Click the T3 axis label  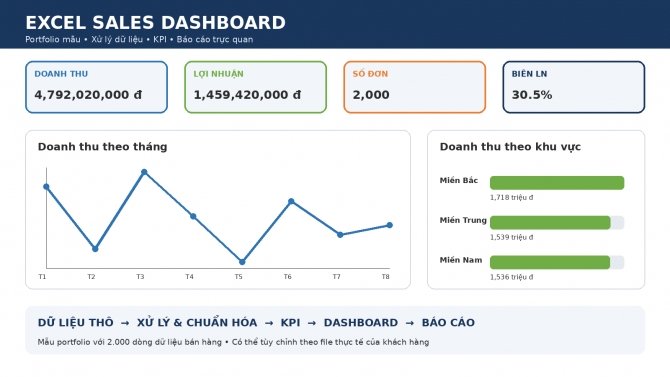coord(140,277)
